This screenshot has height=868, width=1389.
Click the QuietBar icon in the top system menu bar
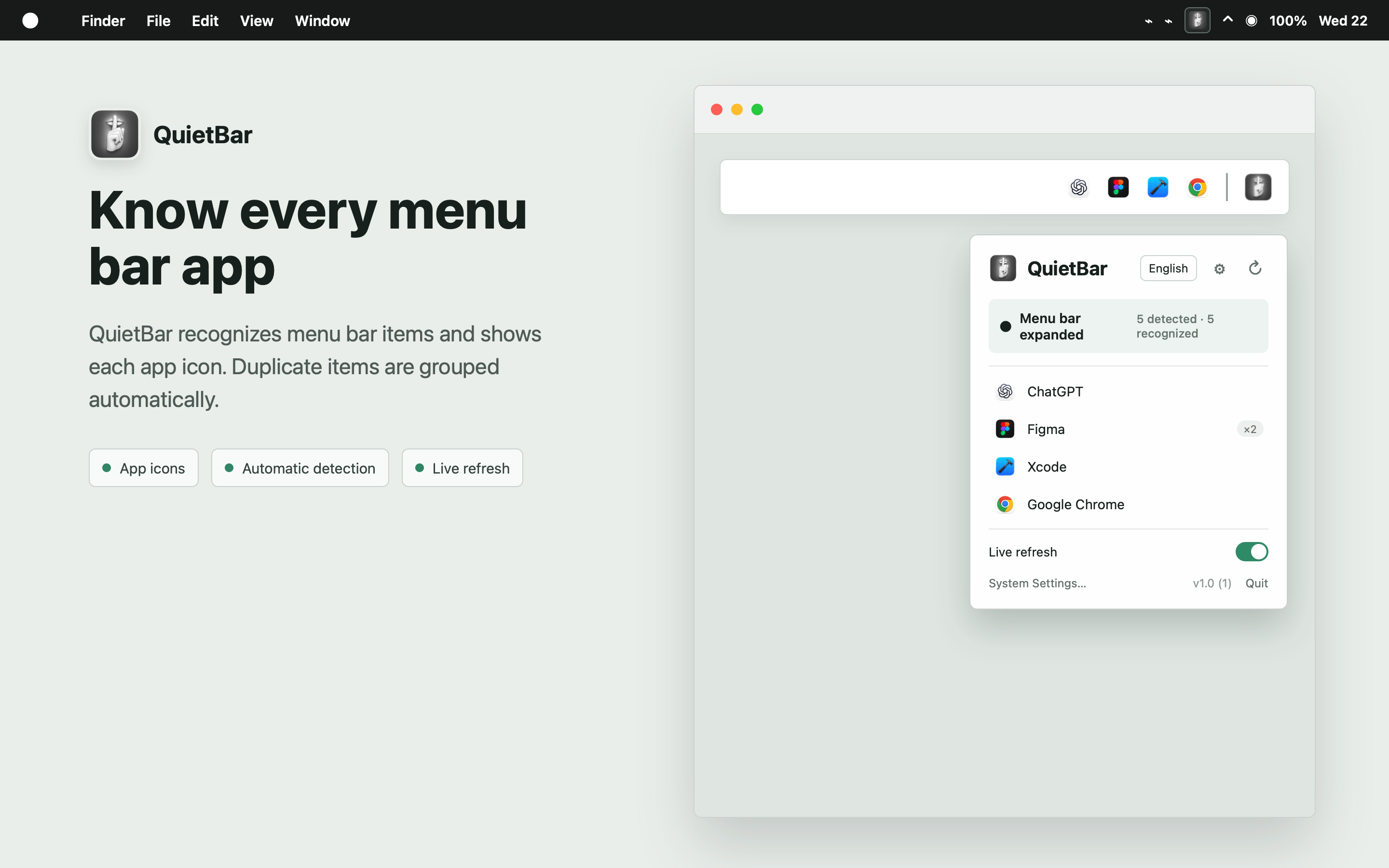pyautogui.click(x=1197, y=21)
